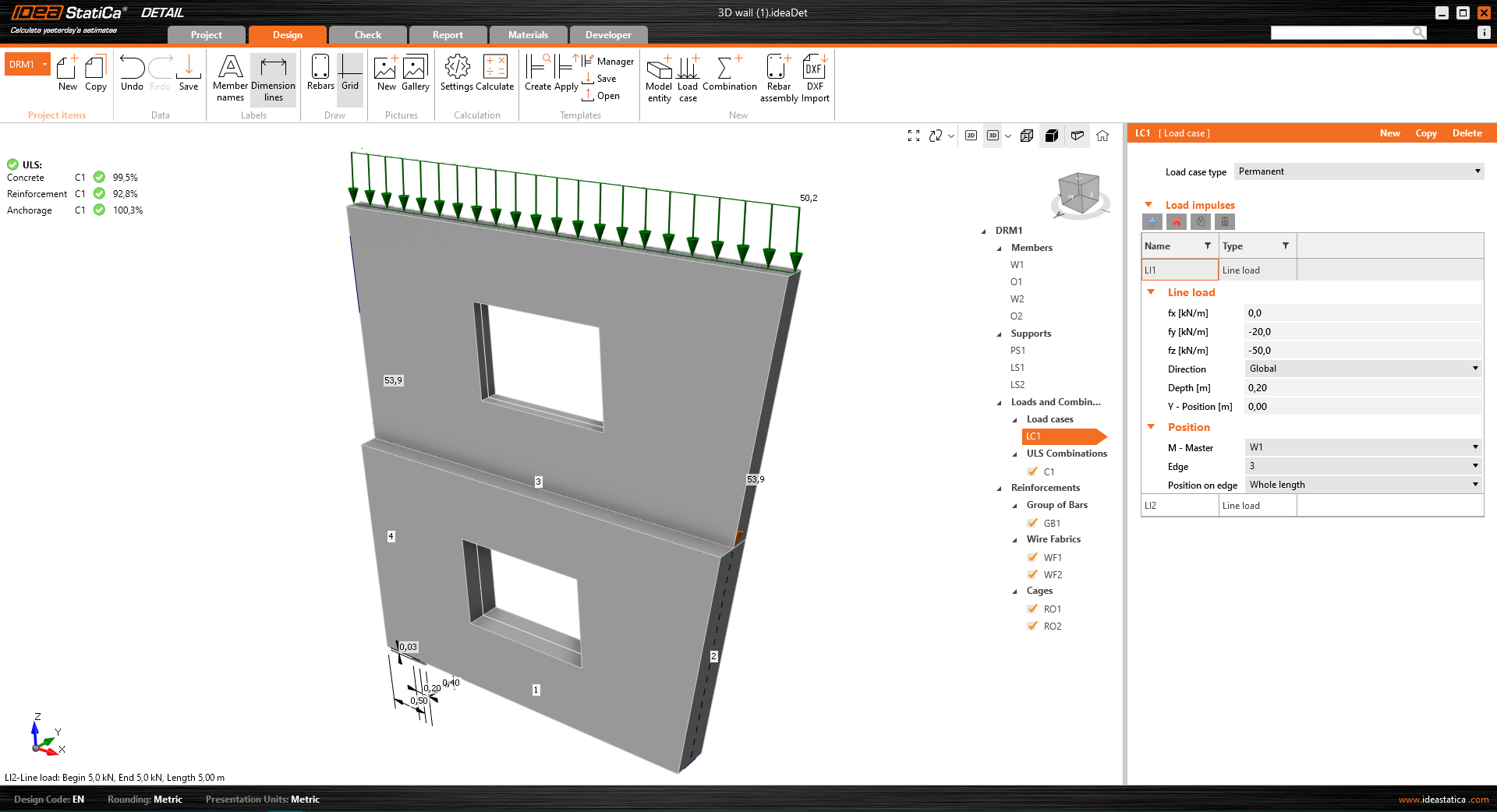Click the Copy load case button
The height and width of the screenshot is (812, 1497).
[1425, 133]
